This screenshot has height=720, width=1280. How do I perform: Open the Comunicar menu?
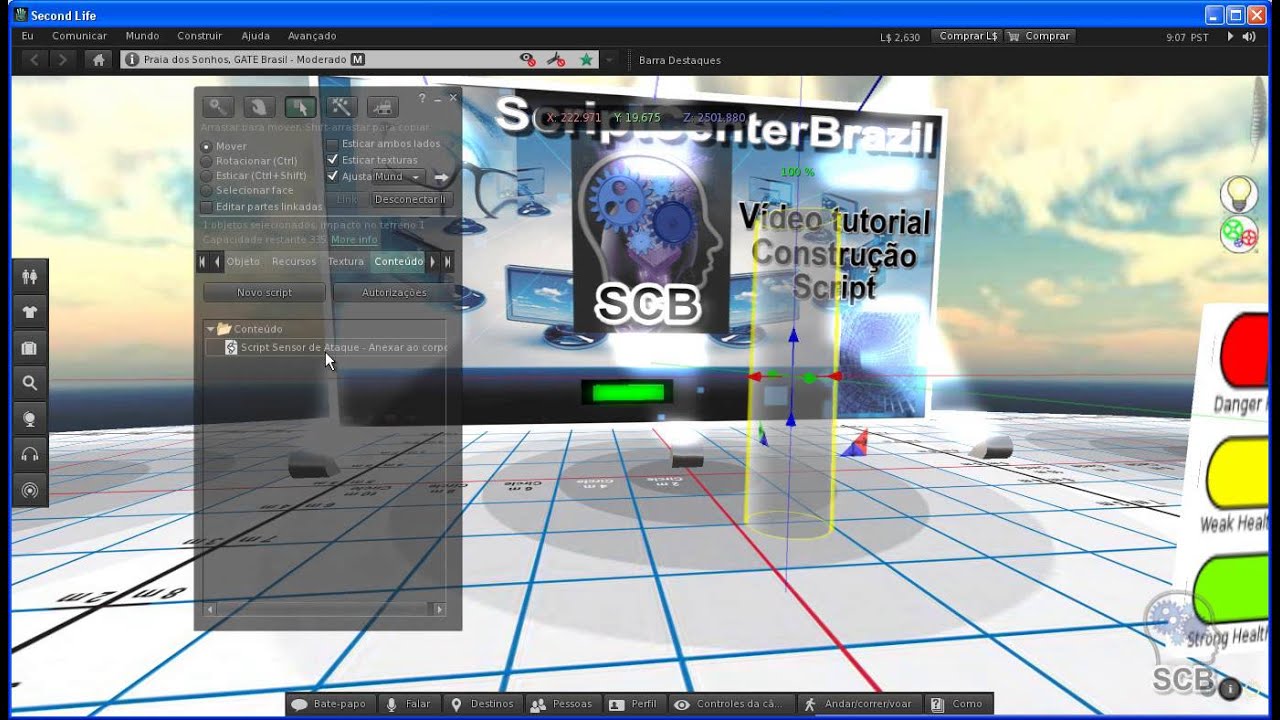tap(80, 36)
